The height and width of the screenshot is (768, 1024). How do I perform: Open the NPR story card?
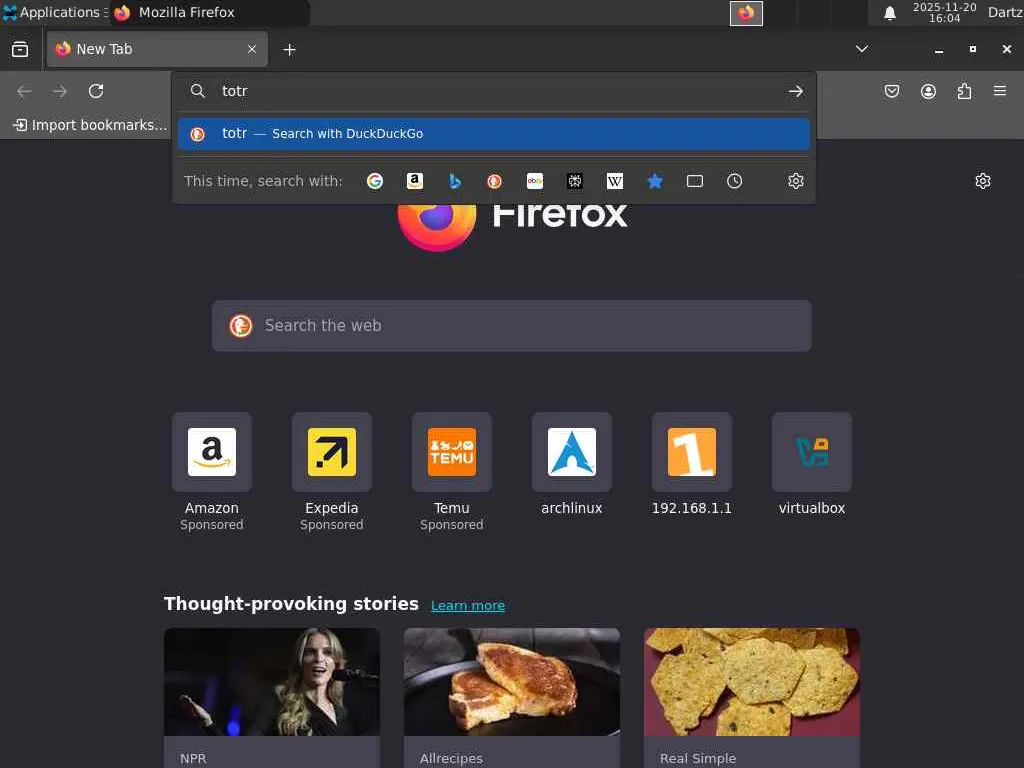point(272,697)
